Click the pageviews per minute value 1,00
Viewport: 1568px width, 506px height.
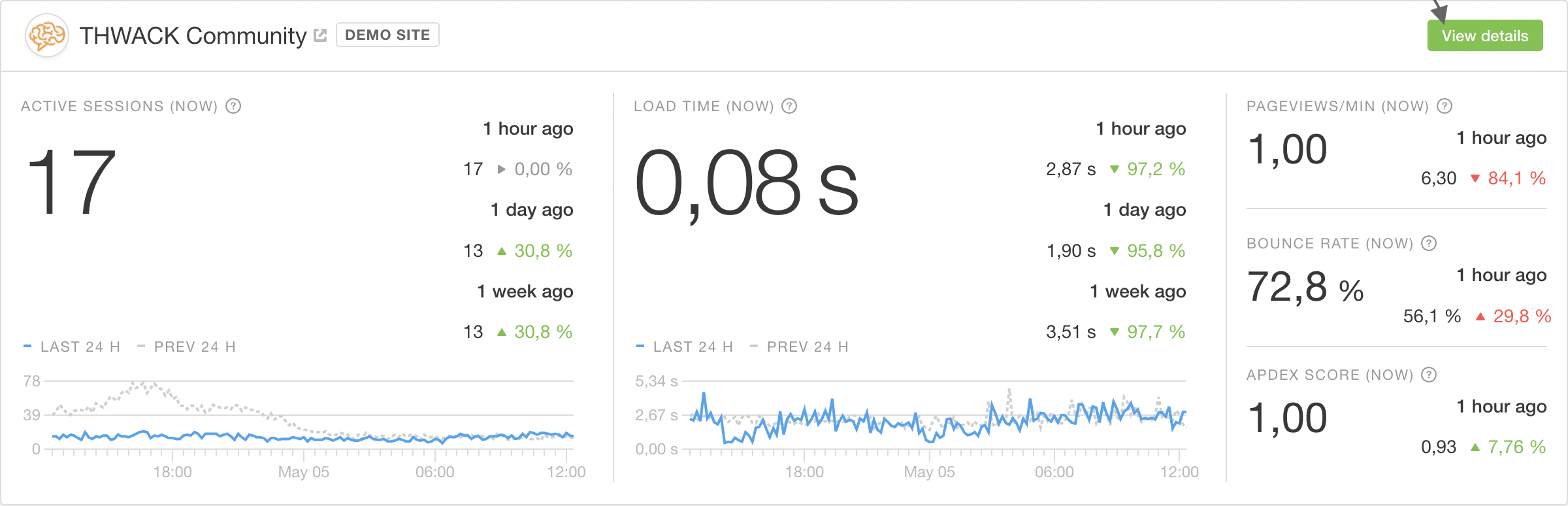tap(1287, 150)
